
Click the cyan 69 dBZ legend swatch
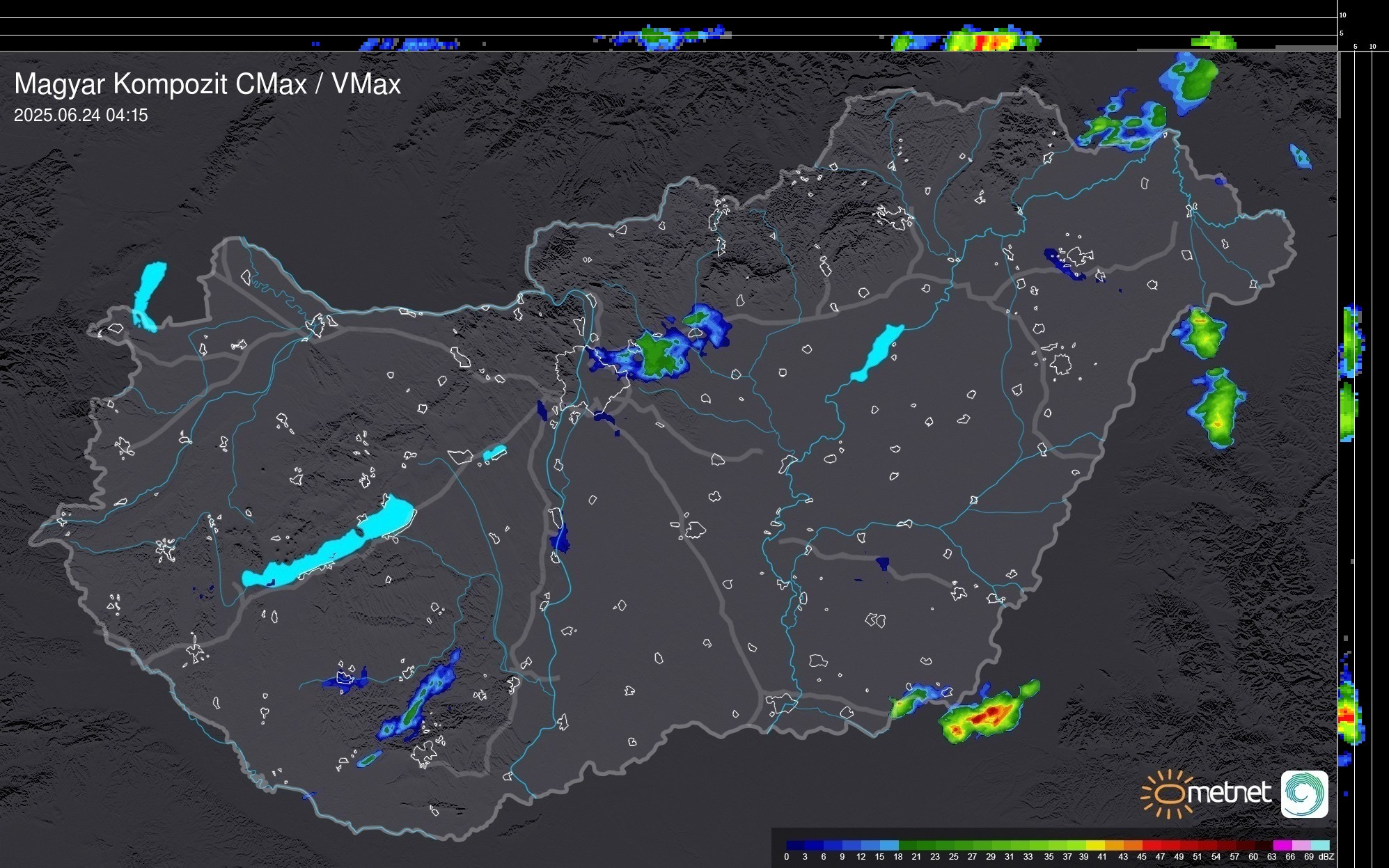pyautogui.click(x=1319, y=845)
